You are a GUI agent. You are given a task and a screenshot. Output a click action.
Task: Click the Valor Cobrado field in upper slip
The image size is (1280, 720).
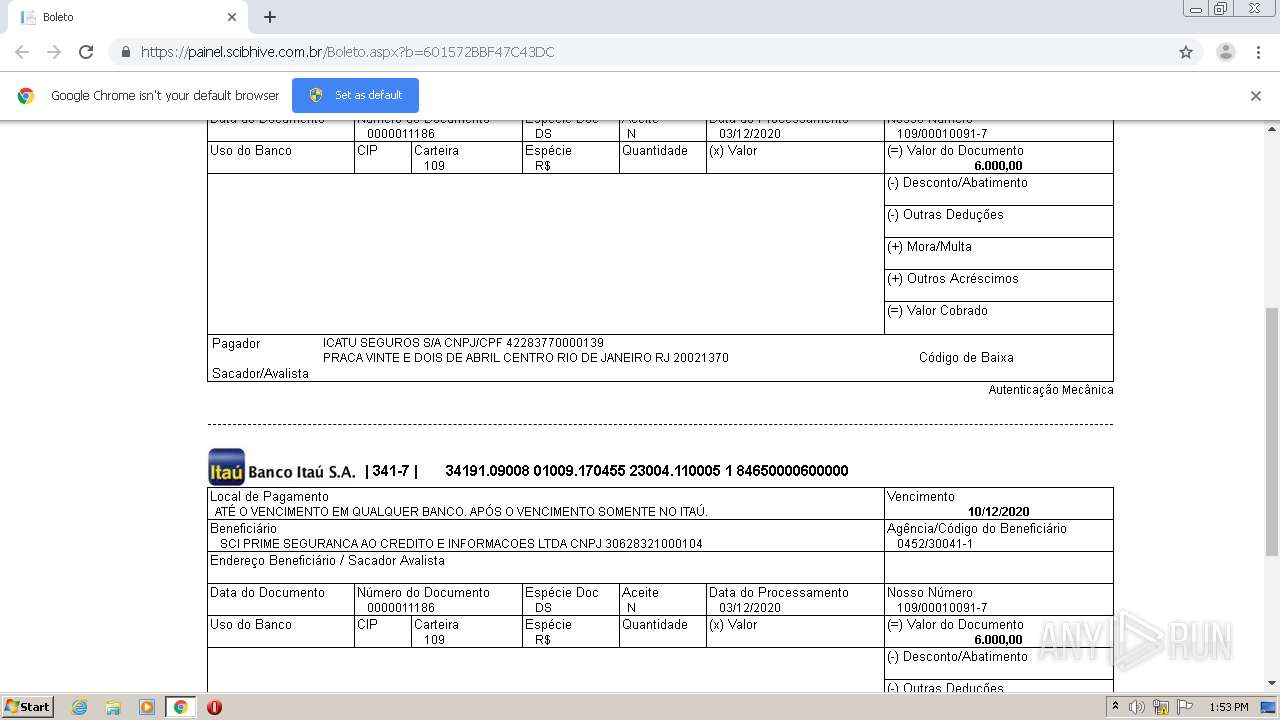(x=999, y=318)
